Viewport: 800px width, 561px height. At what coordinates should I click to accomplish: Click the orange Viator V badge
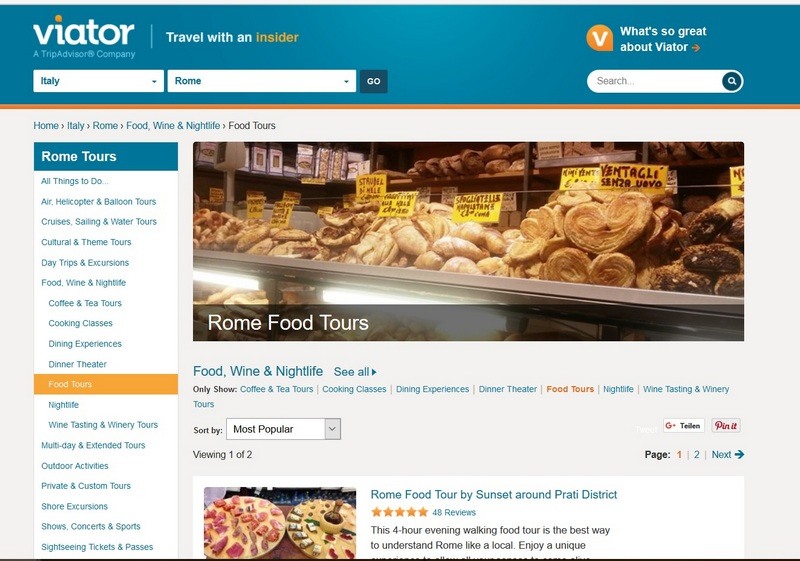tap(599, 38)
